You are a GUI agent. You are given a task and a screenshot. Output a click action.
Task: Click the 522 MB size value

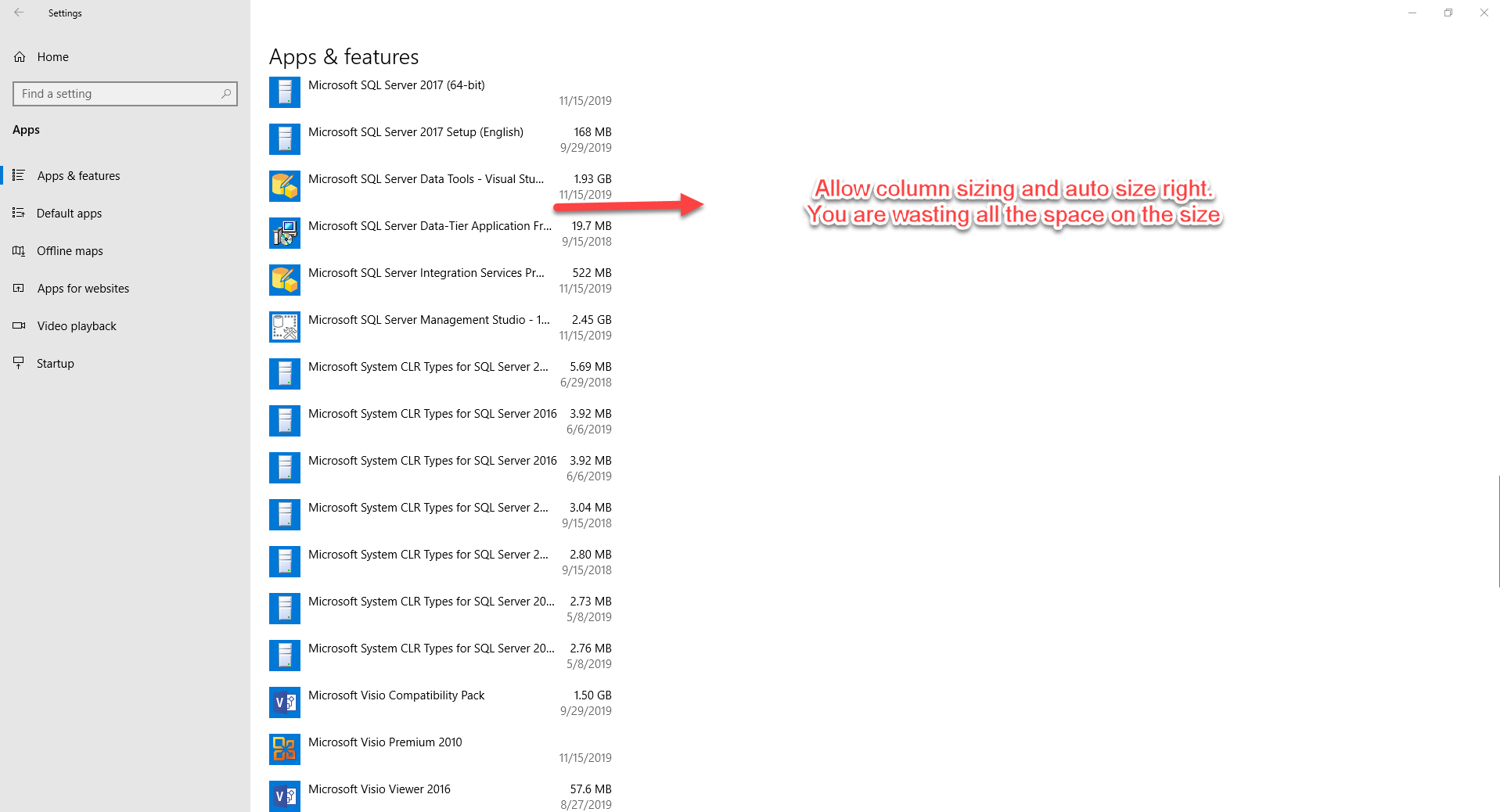coord(592,273)
